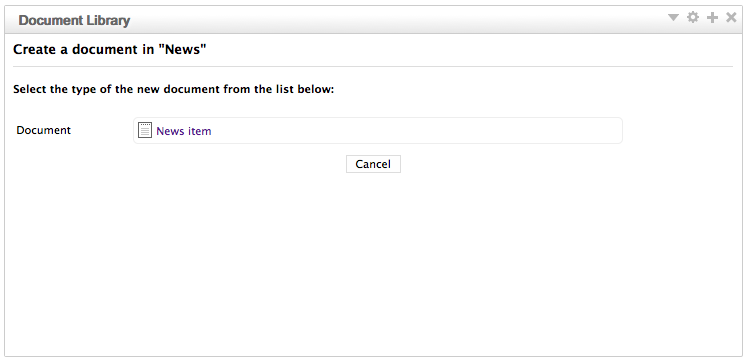Screen dimensions: 748x362
Task: Click the word "item" in News item link
Action: pos(199,131)
